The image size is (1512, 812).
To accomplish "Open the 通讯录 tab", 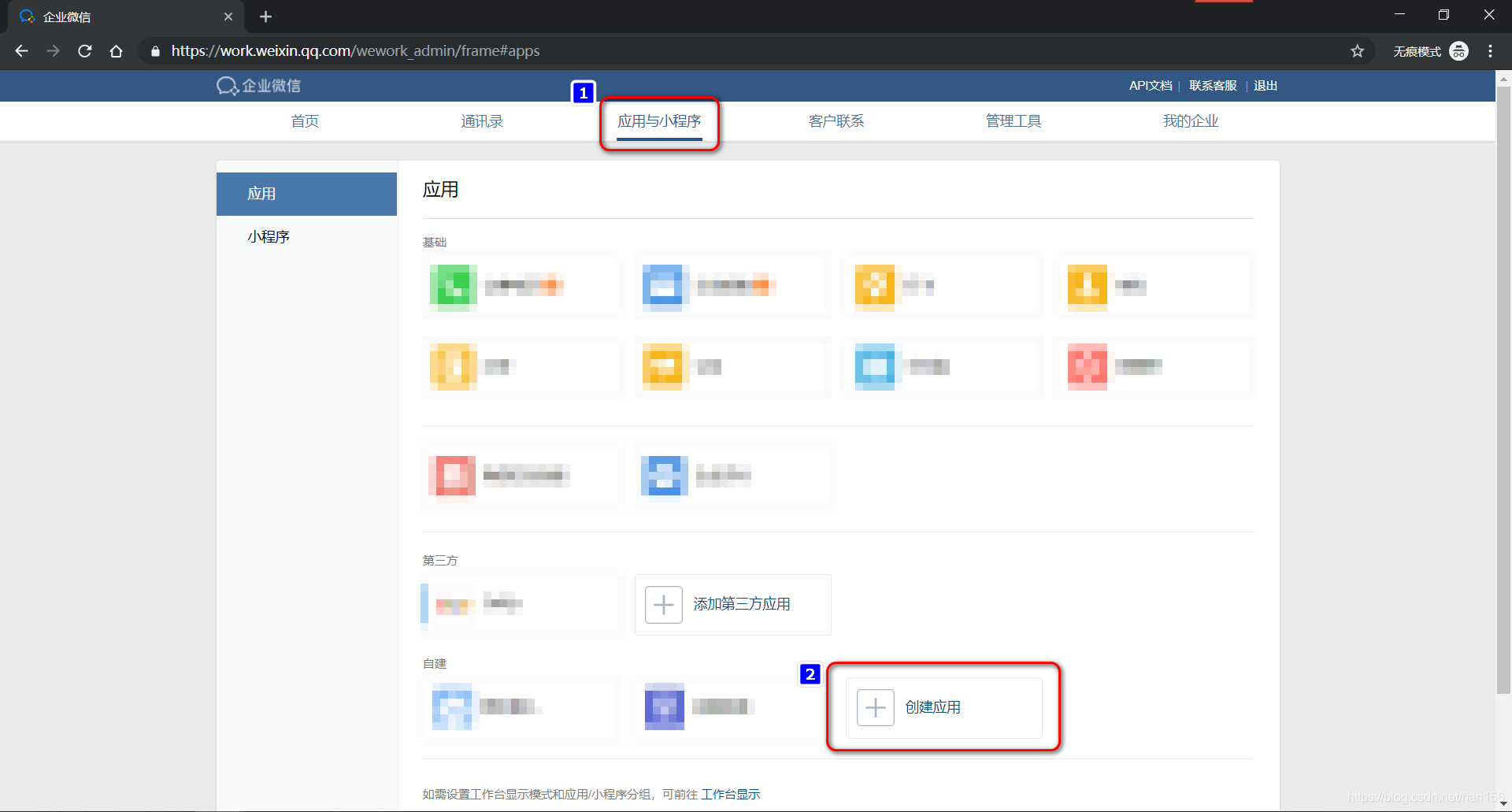I will pyautogui.click(x=482, y=121).
